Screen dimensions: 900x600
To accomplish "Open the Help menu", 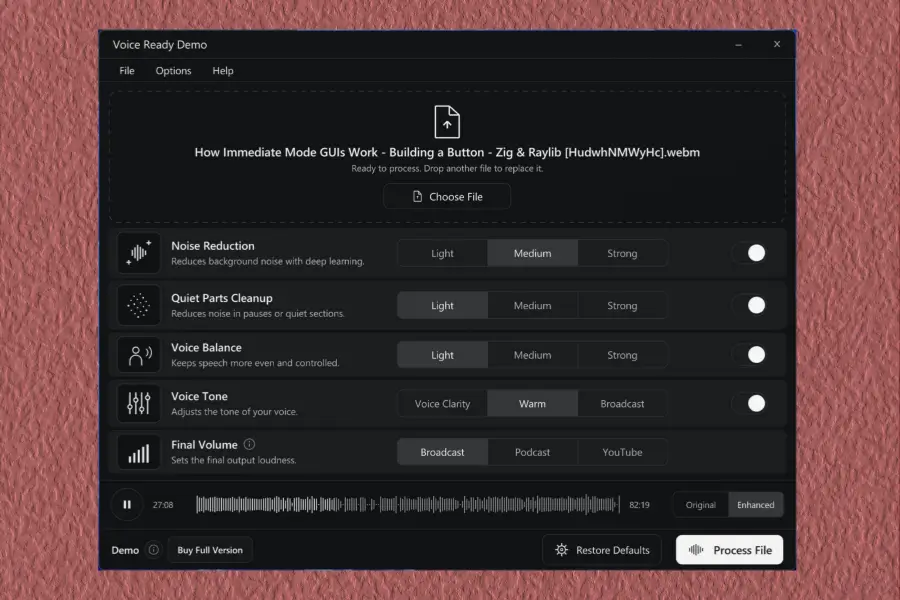I will (x=223, y=71).
